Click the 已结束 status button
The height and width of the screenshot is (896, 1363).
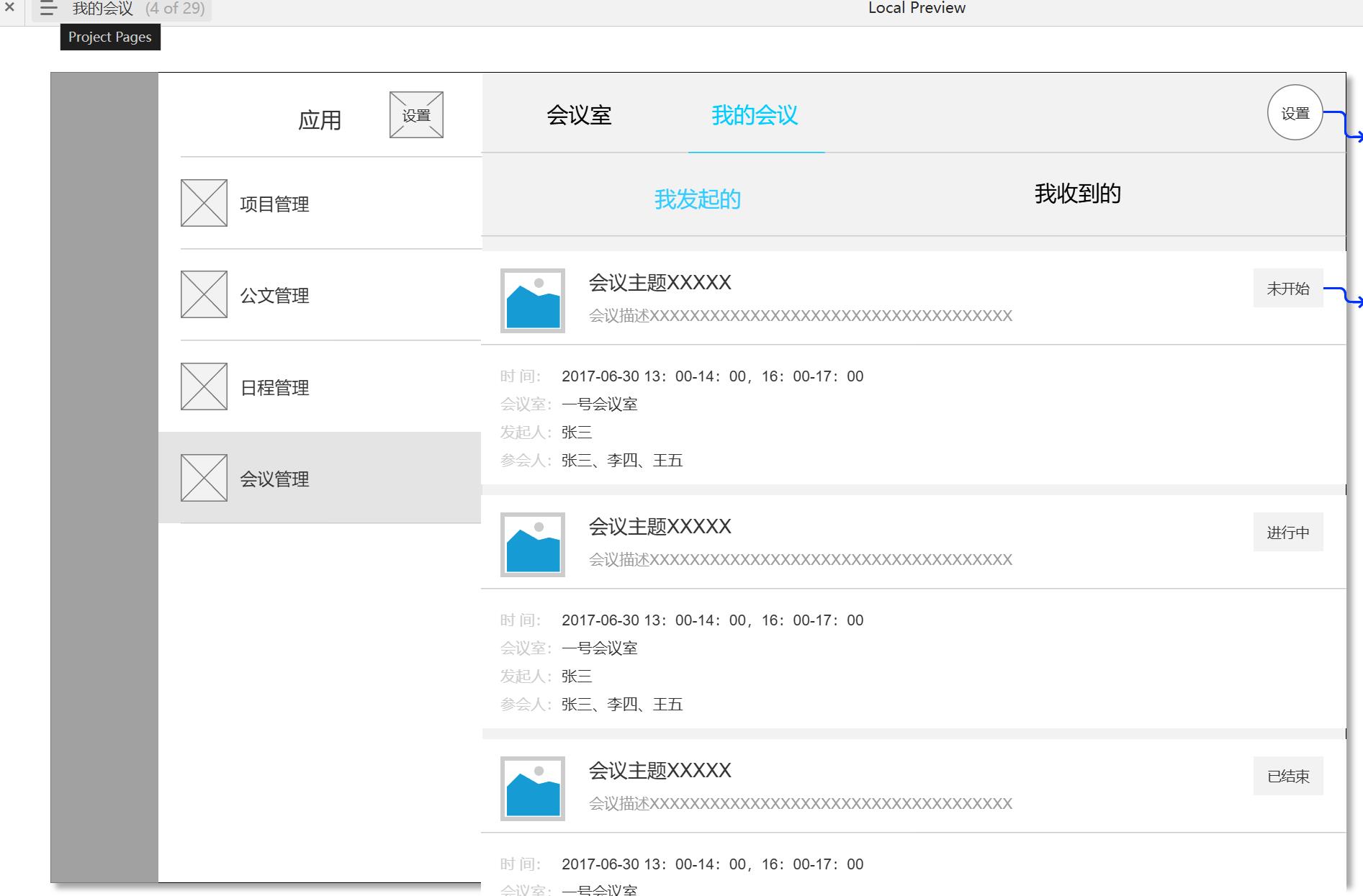point(1288,776)
